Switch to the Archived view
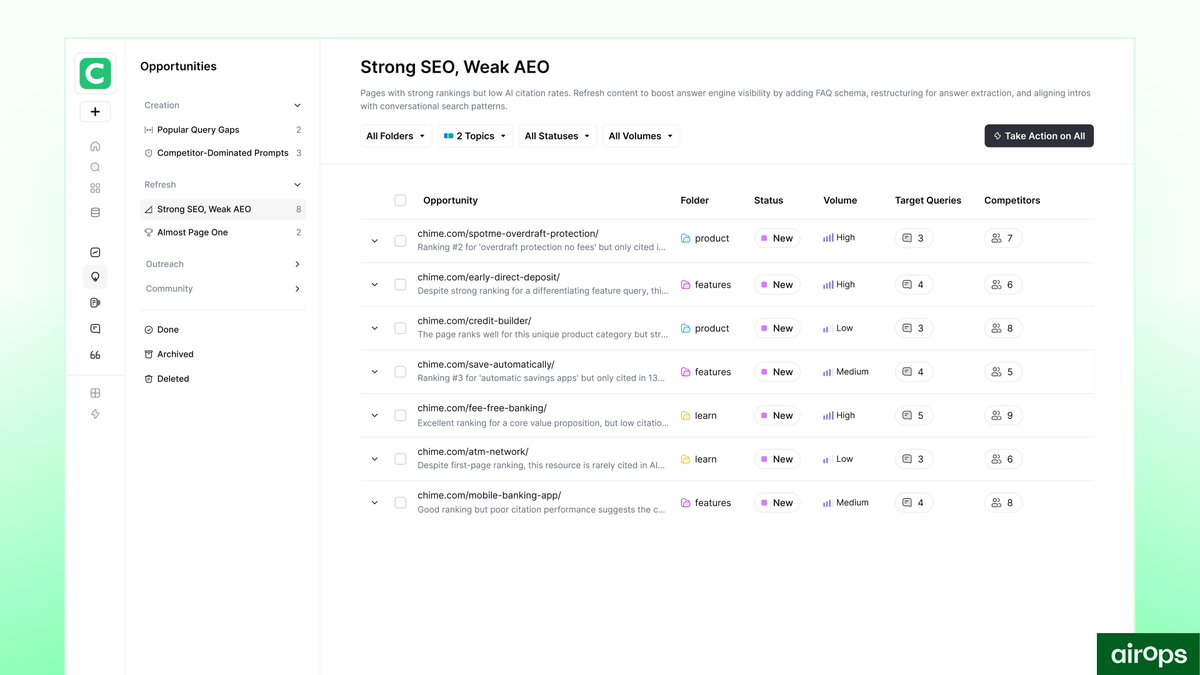 point(176,353)
